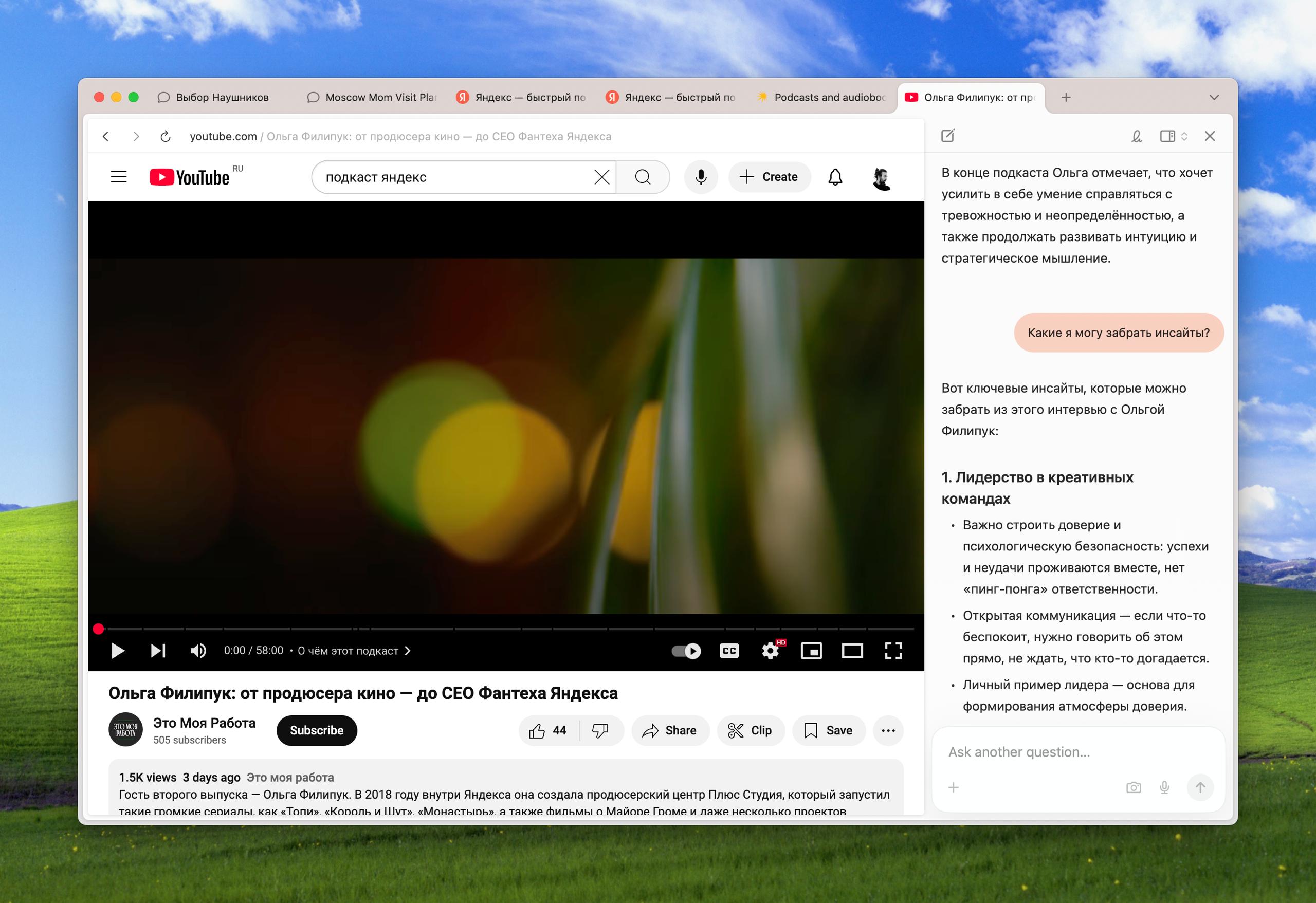Enter fullscreen mode

point(893,651)
